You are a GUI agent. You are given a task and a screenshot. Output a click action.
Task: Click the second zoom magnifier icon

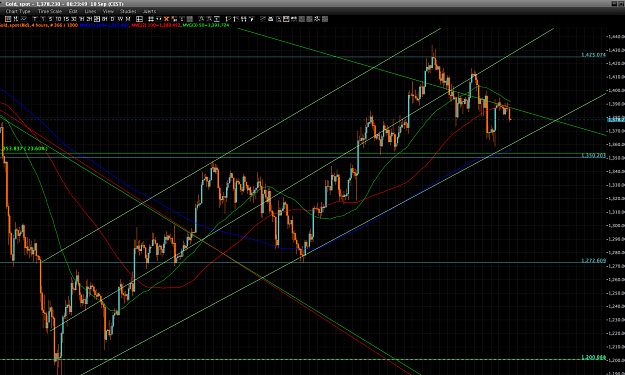click(209, 19)
